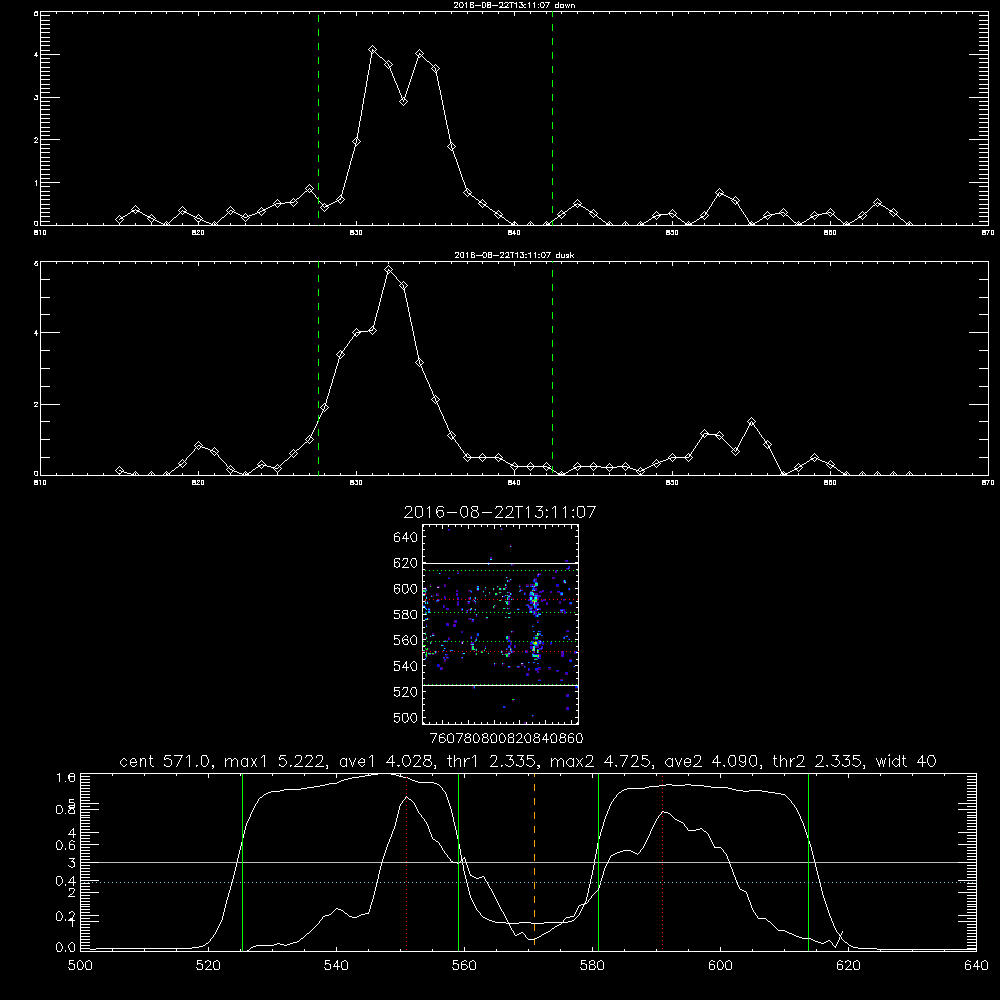Select the 'thr1 2.335' value
This screenshot has width=1000, height=1000.
[x=492, y=761]
